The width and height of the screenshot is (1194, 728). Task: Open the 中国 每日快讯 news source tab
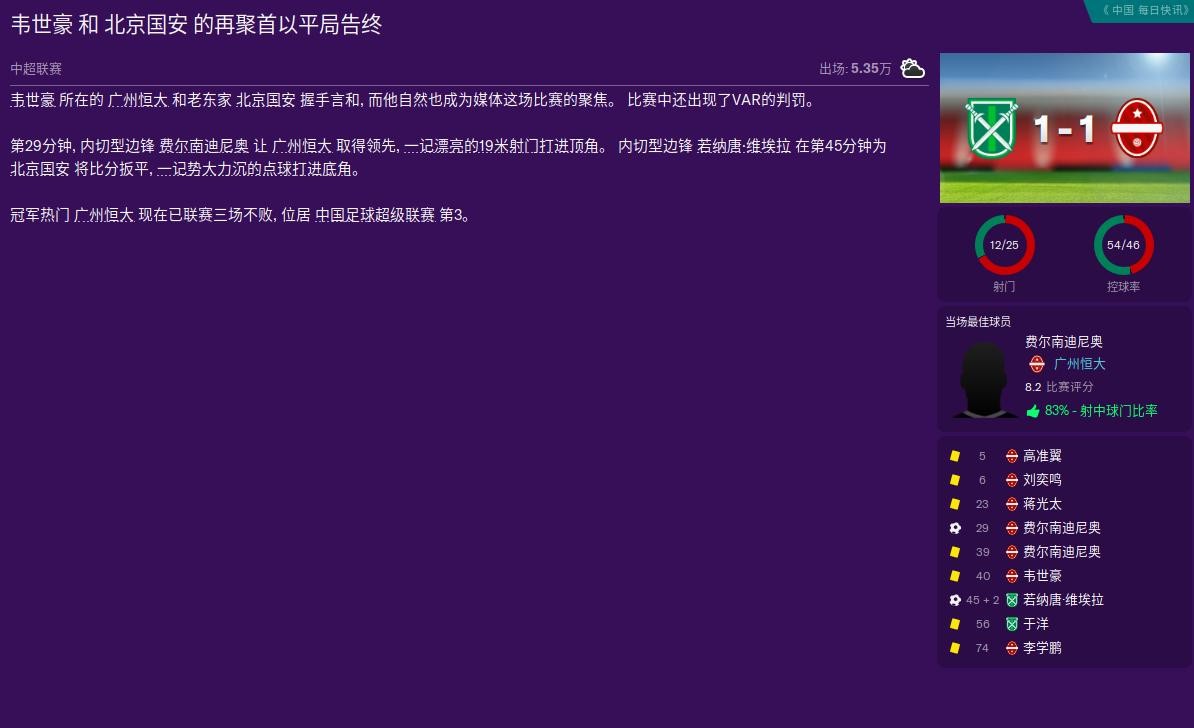(1144, 10)
